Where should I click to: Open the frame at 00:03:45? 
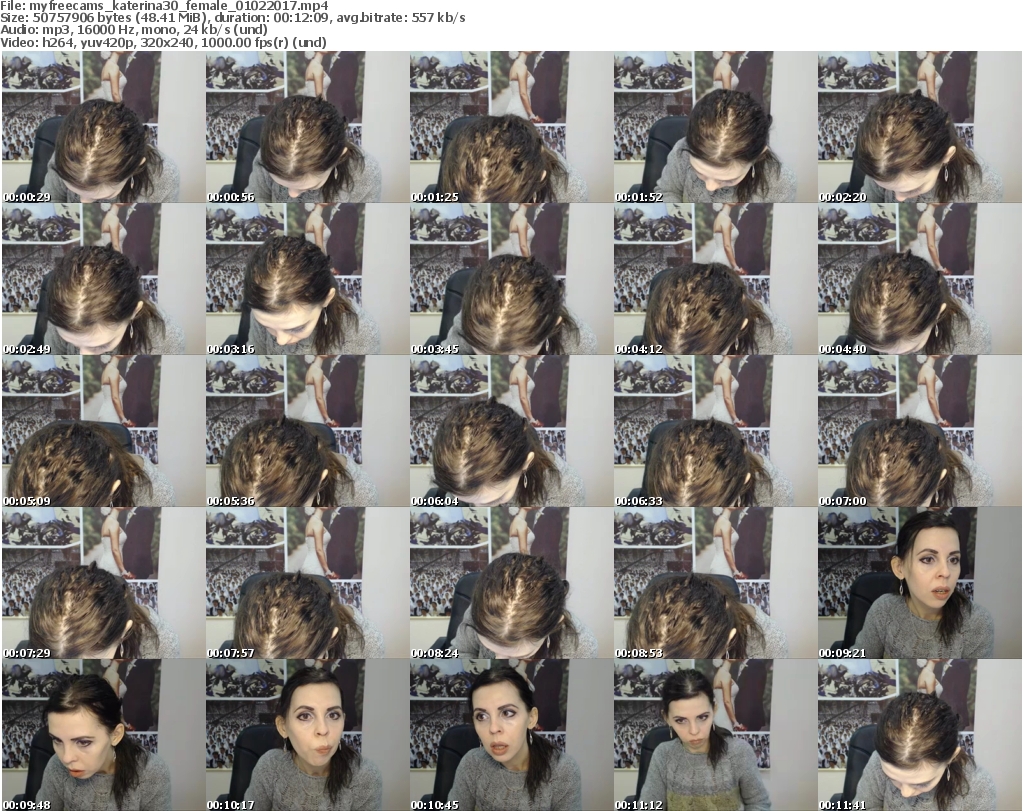click(511, 279)
